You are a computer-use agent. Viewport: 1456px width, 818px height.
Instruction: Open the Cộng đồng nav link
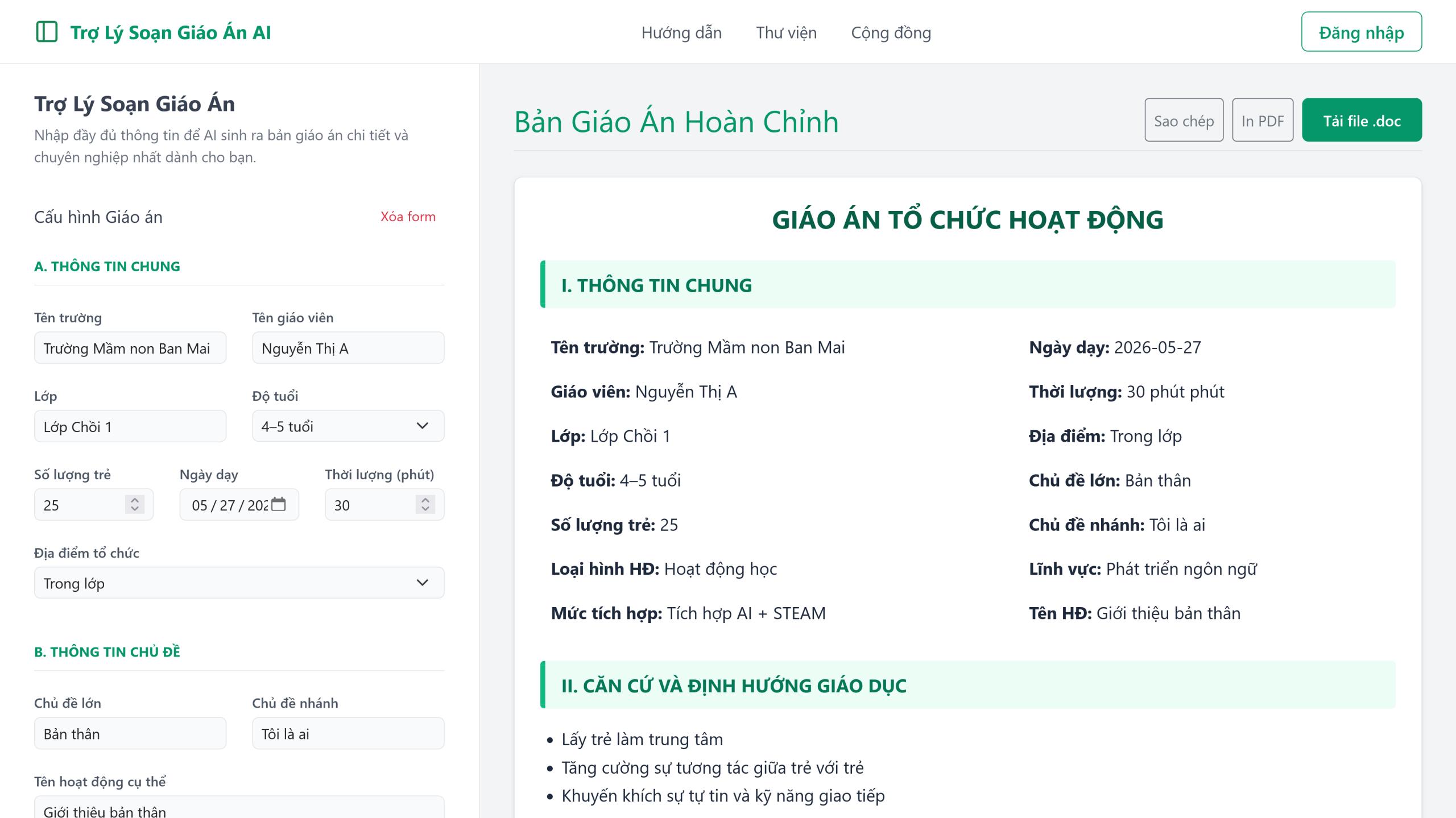tap(891, 32)
